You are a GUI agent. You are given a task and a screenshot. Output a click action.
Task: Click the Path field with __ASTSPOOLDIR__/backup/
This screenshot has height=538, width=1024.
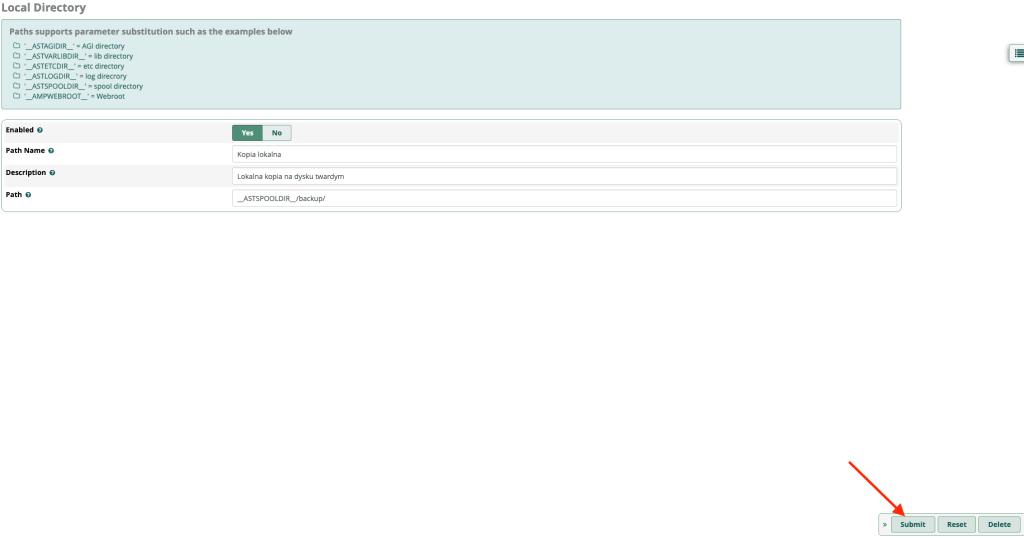pyautogui.click(x=564, y=198)
